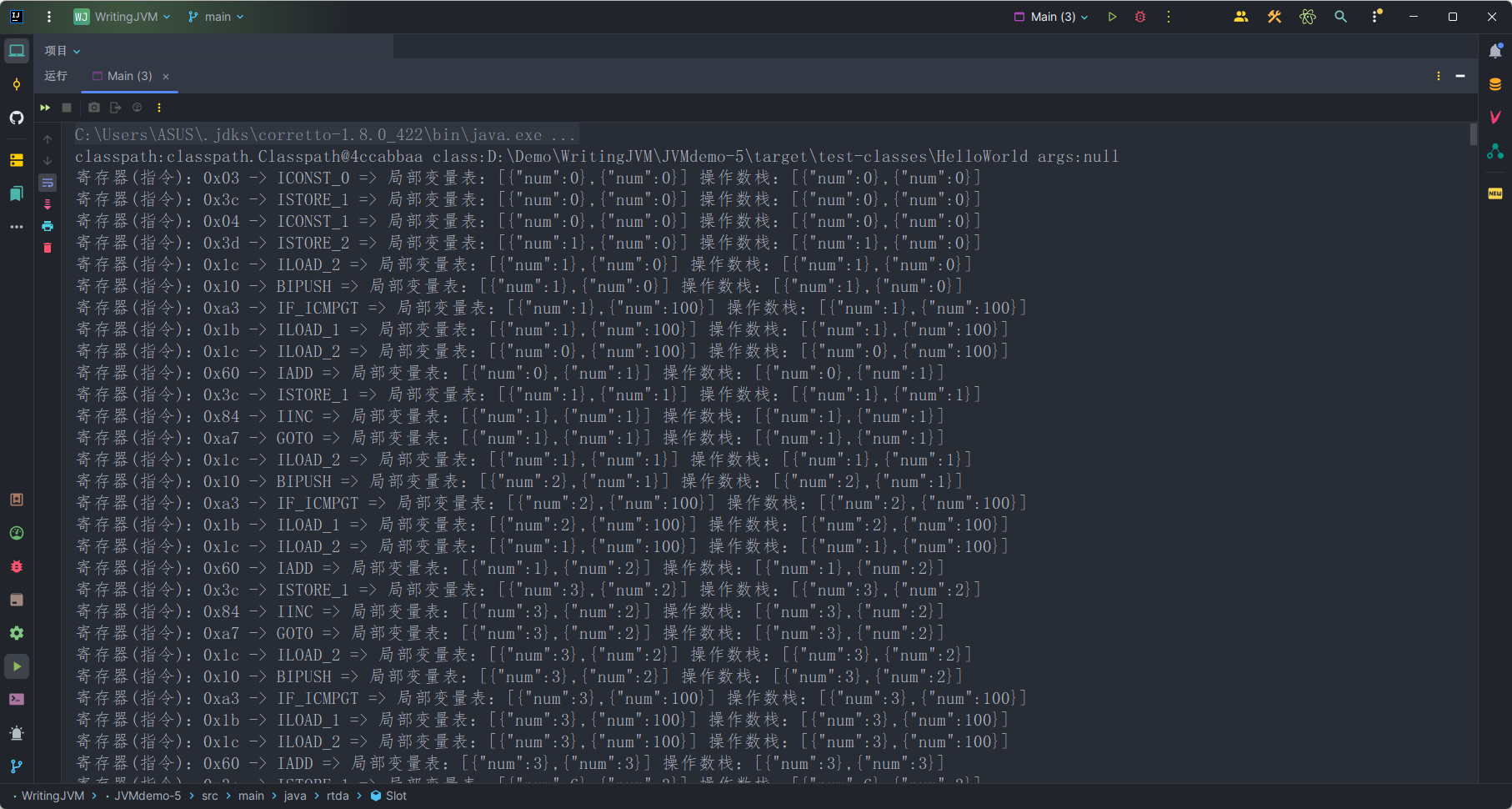Expand the 项目 view dropdown
The image size is (1512, 809).
tap(63, 51)
